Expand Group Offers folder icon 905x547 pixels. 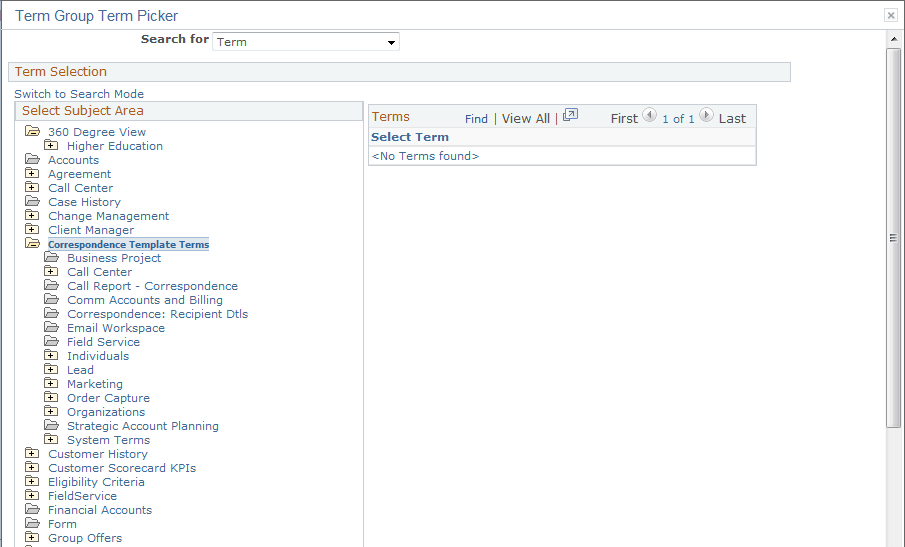click(32, 537)
